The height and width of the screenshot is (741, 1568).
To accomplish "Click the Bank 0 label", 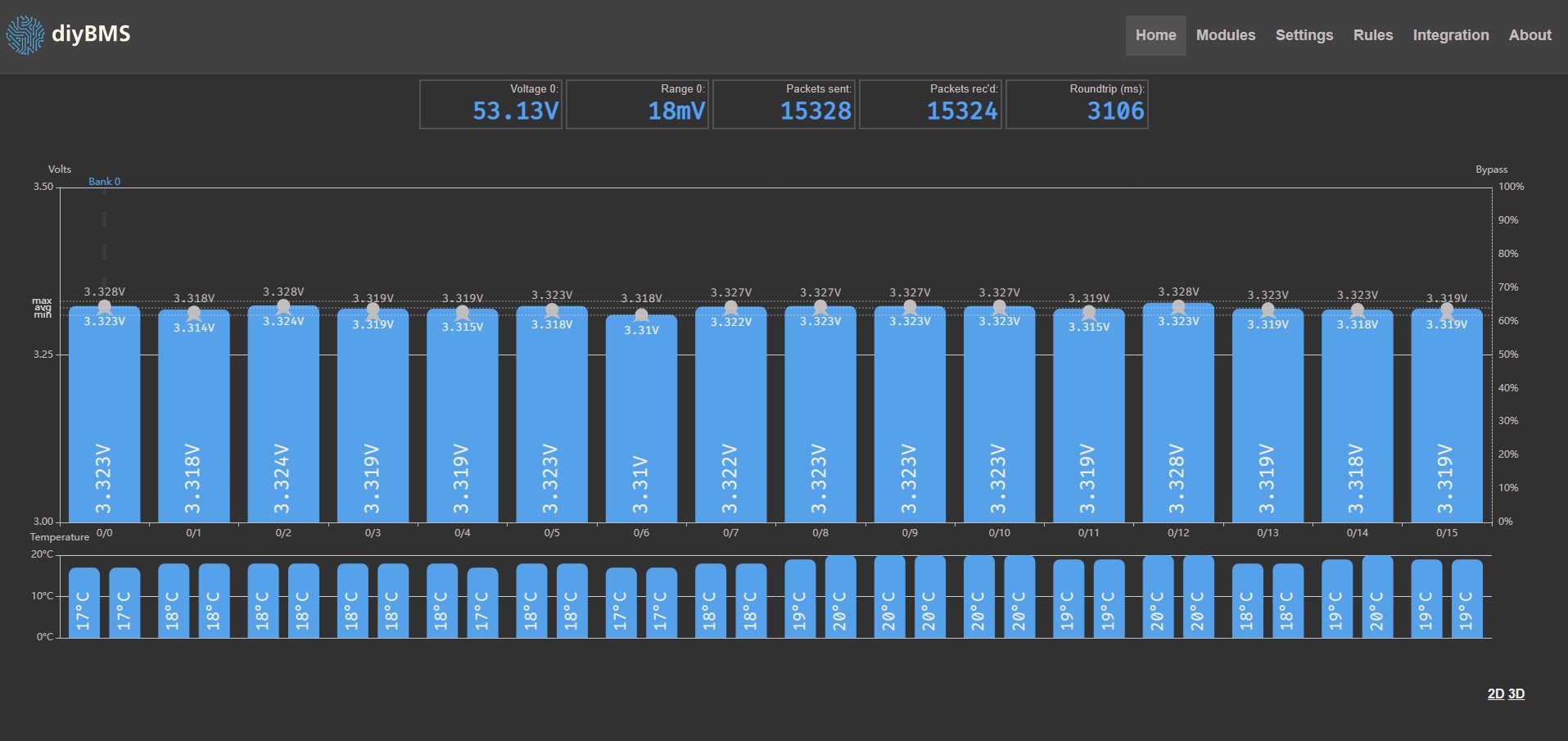I will pos(104,182).
